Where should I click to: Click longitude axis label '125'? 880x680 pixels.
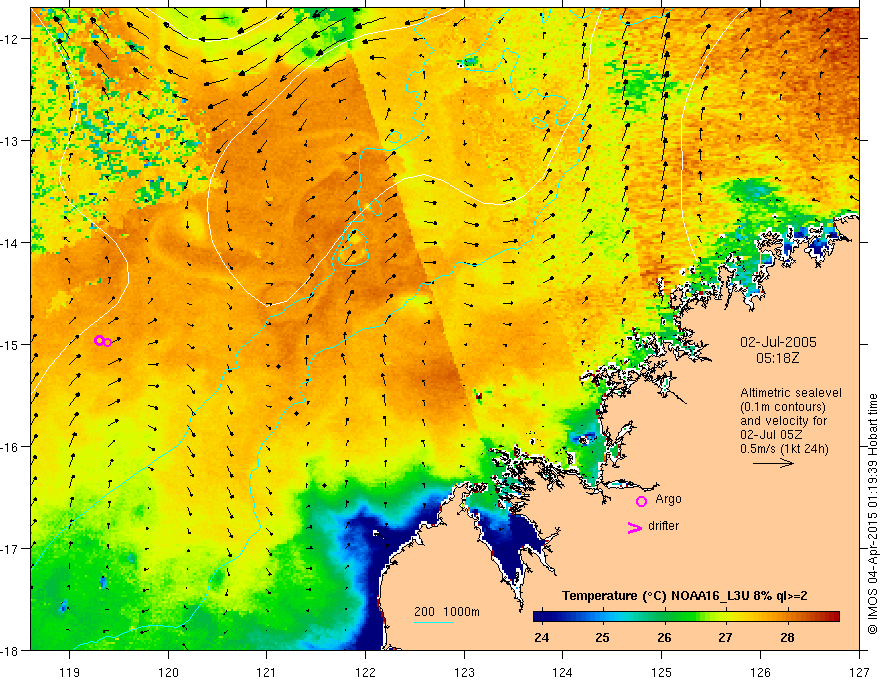coord(662,673)
